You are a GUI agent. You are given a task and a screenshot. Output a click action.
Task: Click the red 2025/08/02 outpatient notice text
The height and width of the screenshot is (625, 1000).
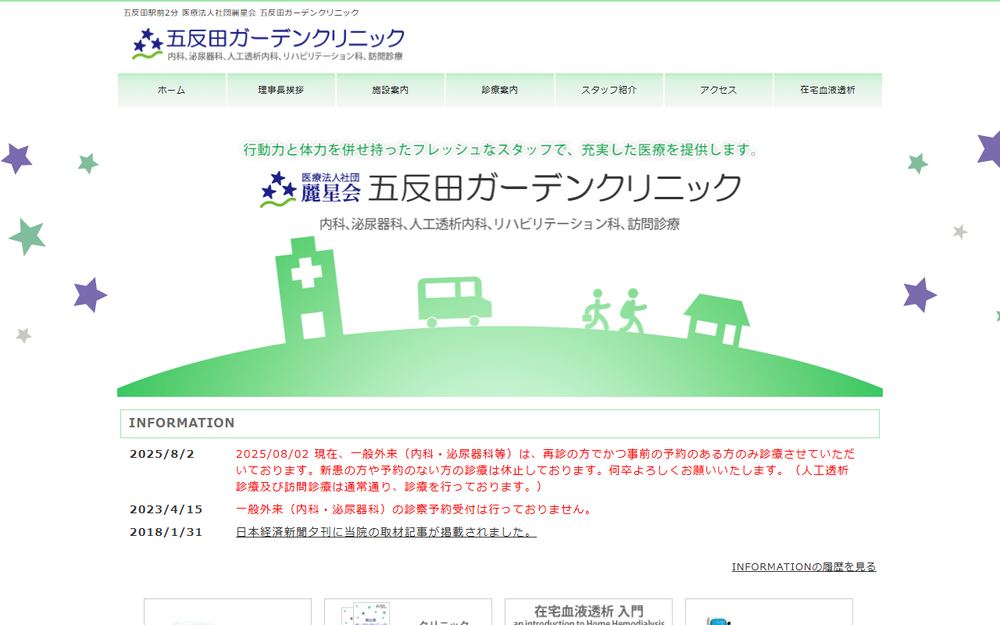(545, 470)
